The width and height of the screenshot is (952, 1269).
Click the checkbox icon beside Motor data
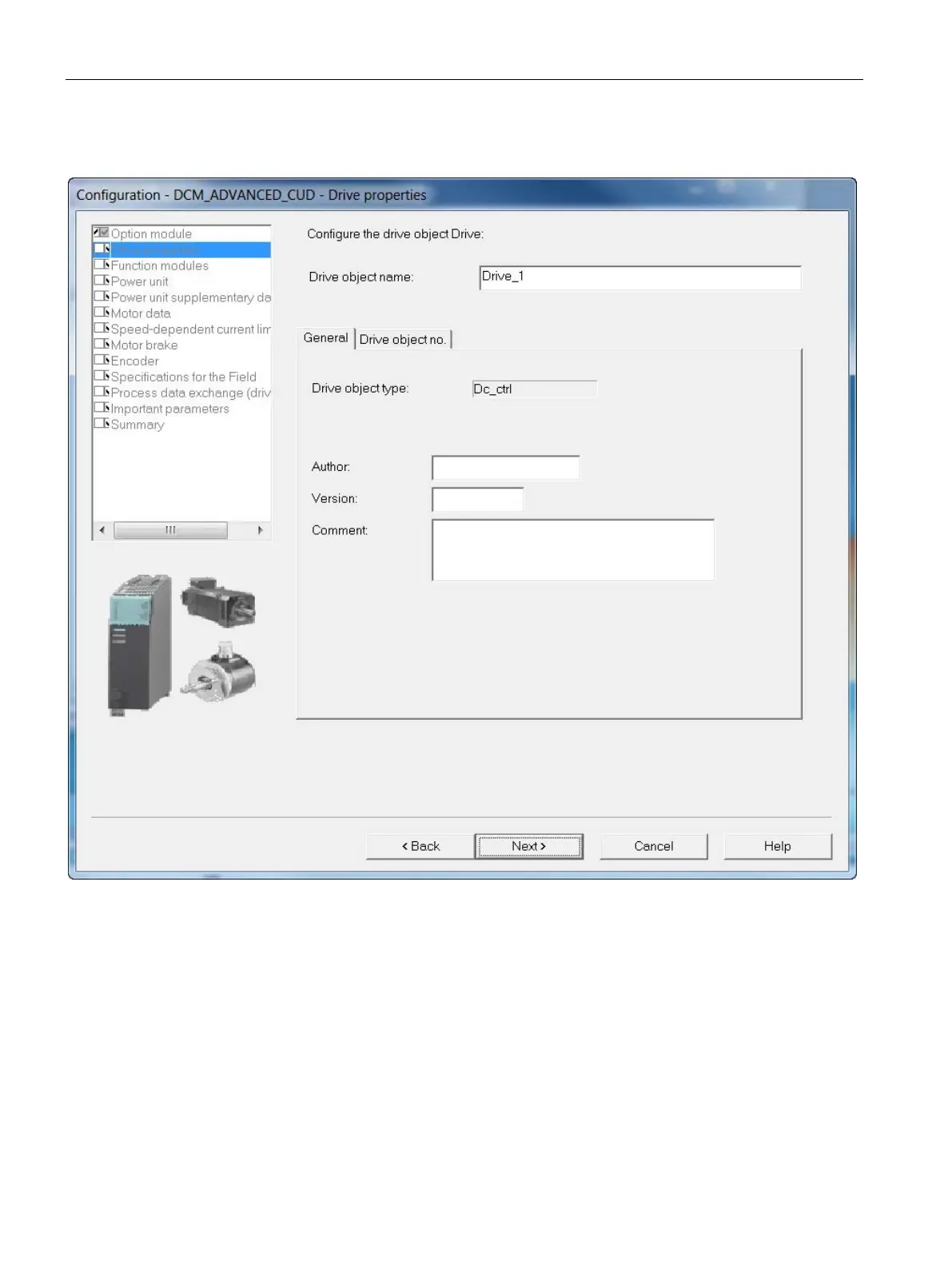102,313
